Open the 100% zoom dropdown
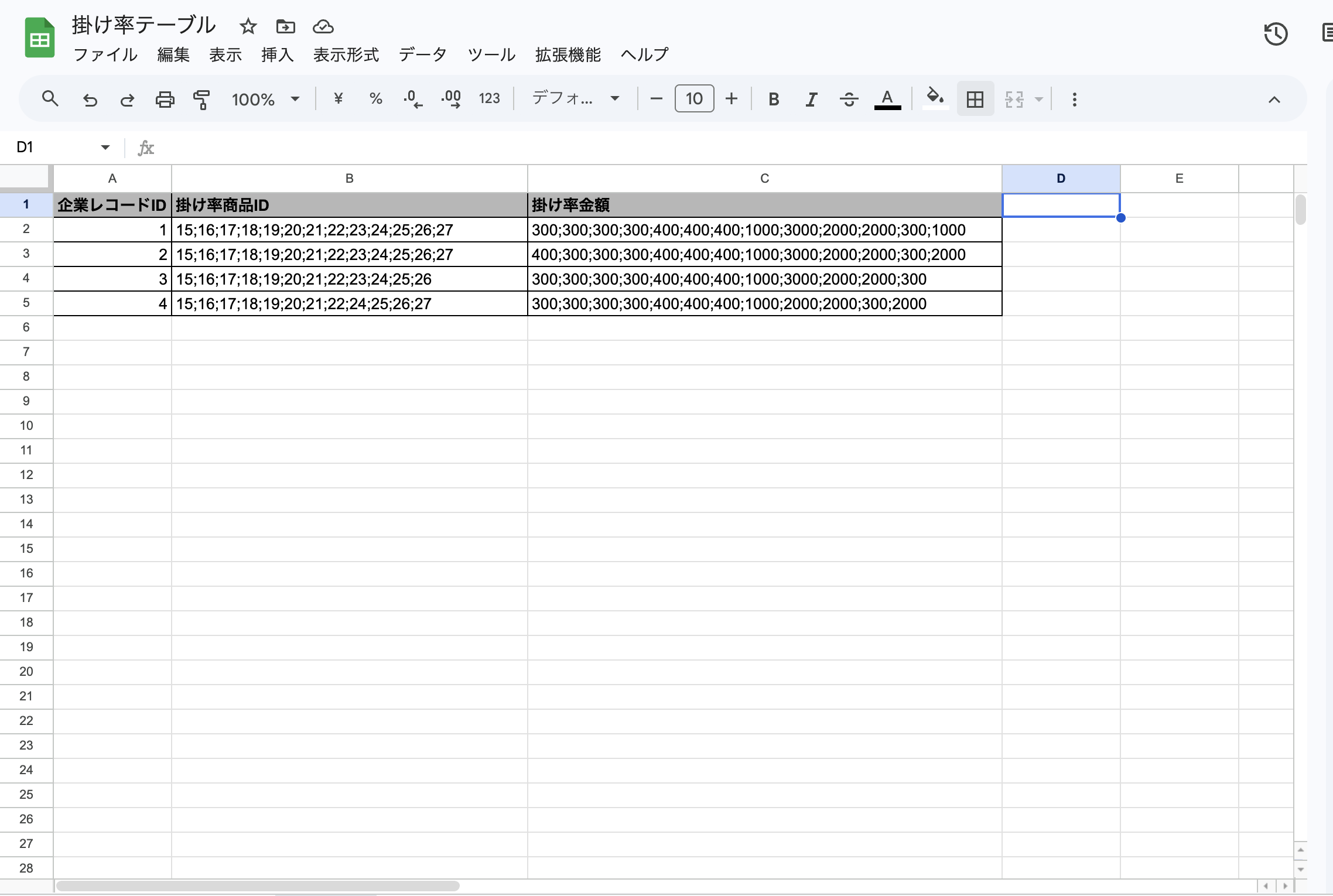 point(265,100)
